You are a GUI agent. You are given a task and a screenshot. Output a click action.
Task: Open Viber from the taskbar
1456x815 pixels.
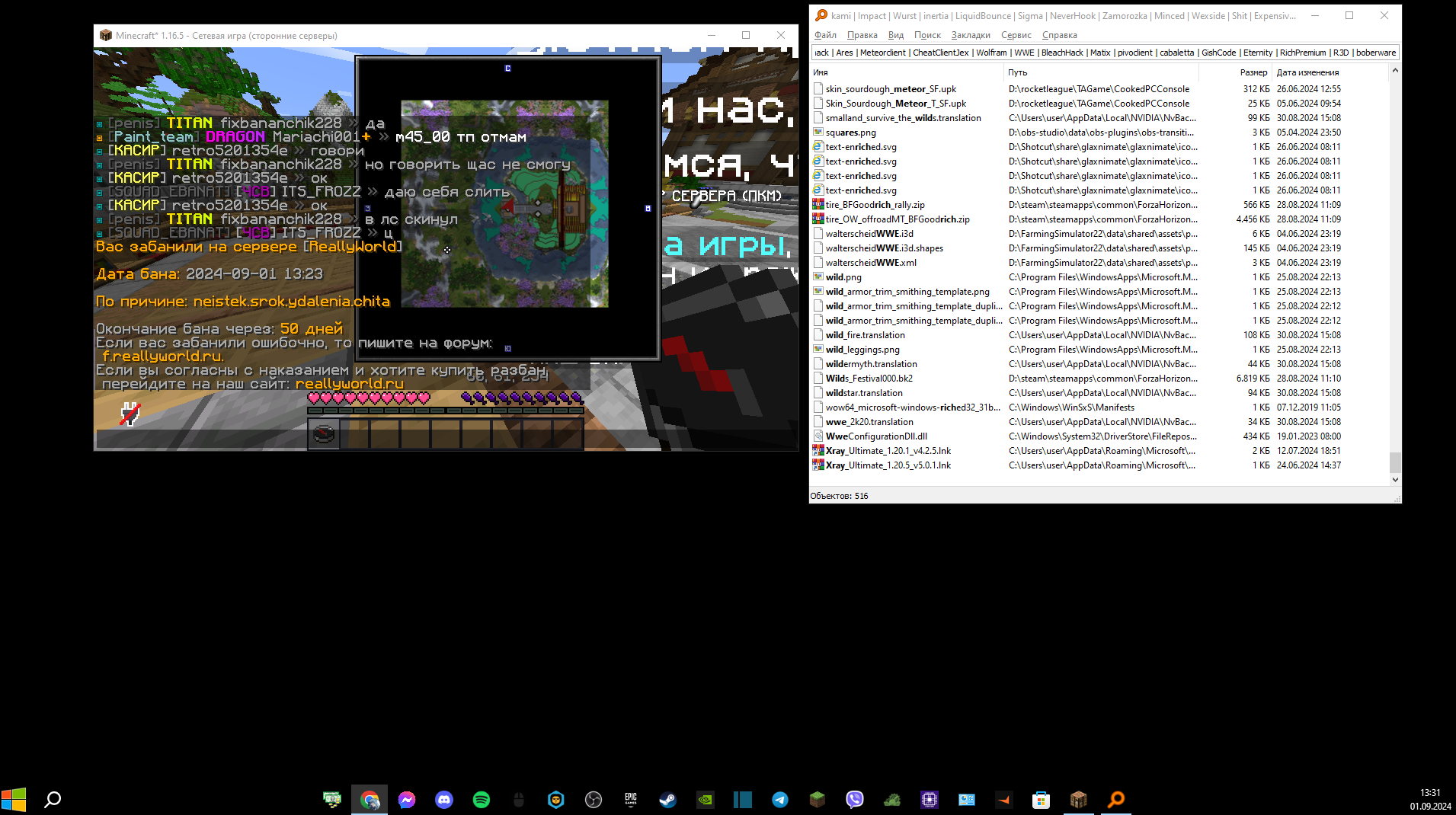tap(855, 799)
